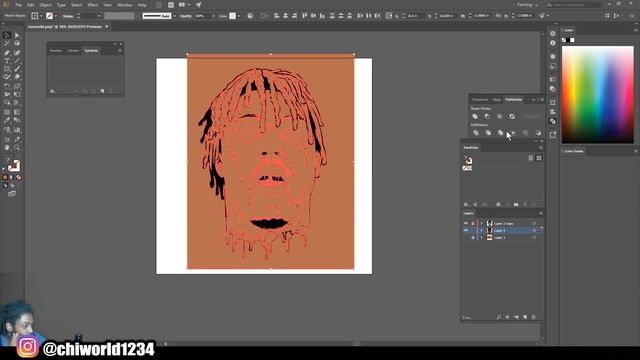The height and width of the screenshot is (360, 640).
Task: Select the Column Graph tool
Action: (x=17, y=130)
